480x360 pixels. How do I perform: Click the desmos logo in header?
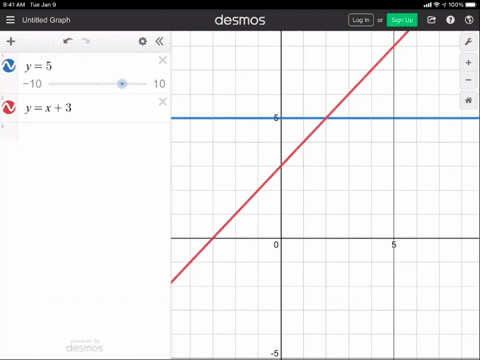240,20
